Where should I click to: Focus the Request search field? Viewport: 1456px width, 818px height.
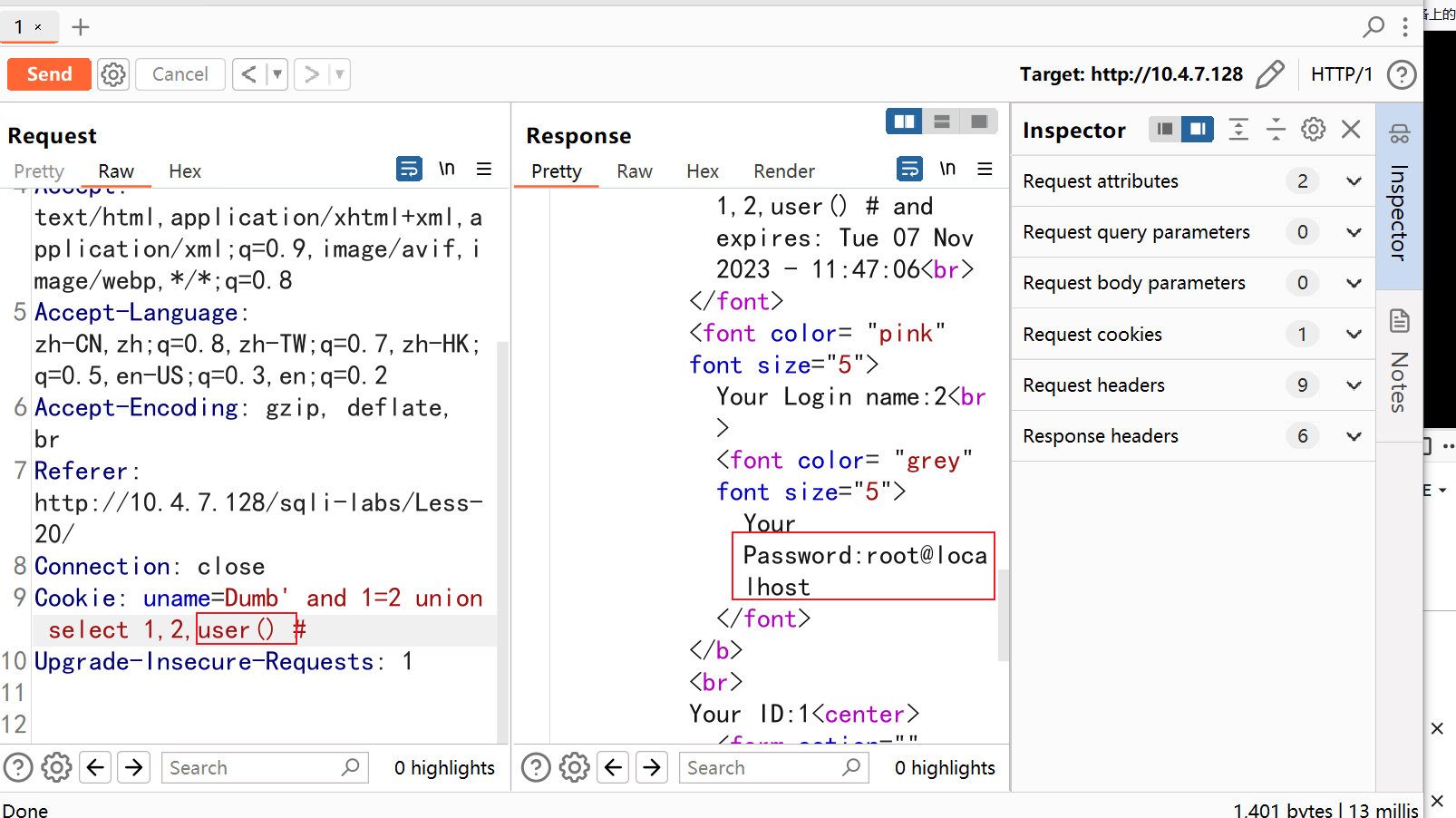265,768
